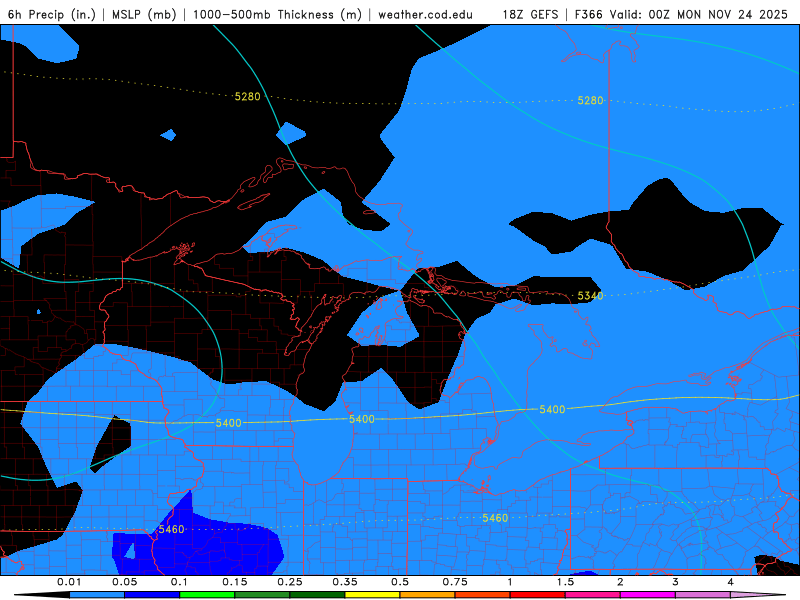Click the 0.15 legend value

235,582
